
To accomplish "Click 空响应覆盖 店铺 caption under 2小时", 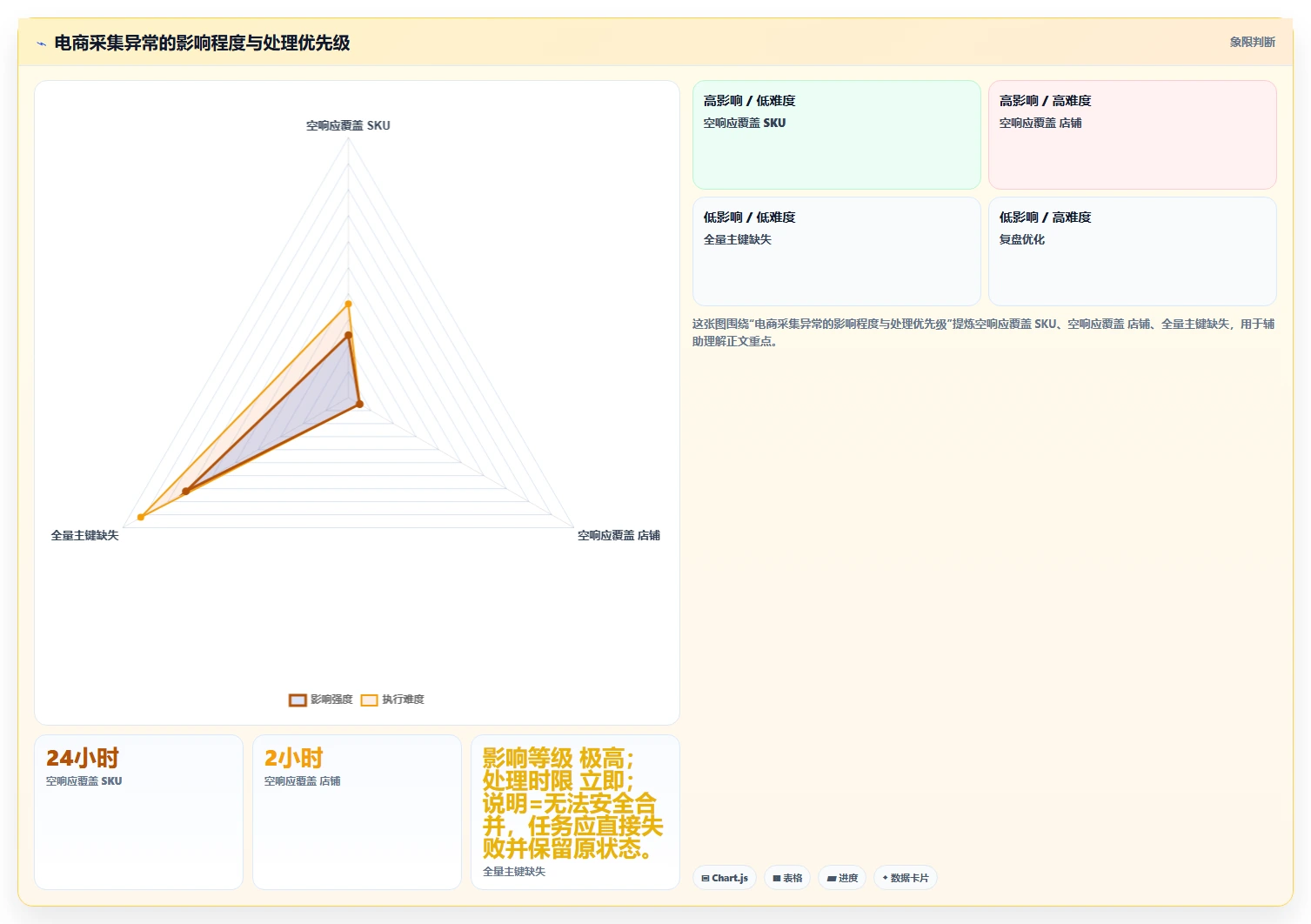I will point(303,780).
